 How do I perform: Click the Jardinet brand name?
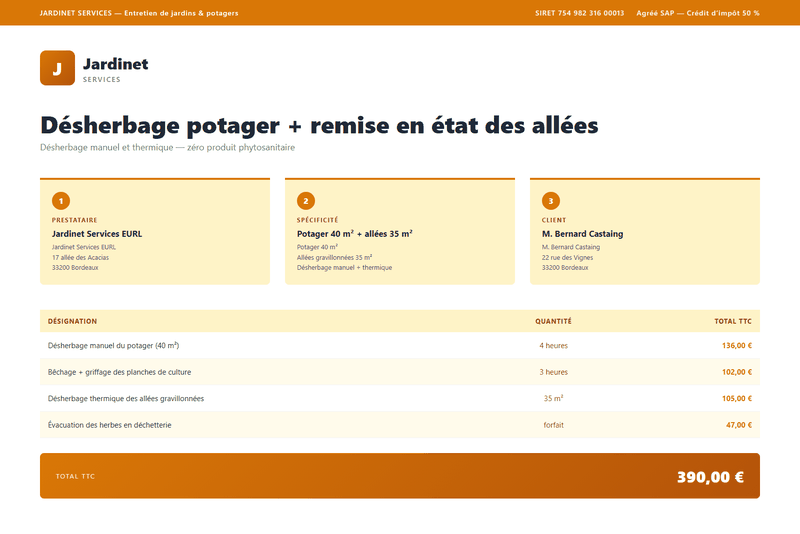pos(116,64)
